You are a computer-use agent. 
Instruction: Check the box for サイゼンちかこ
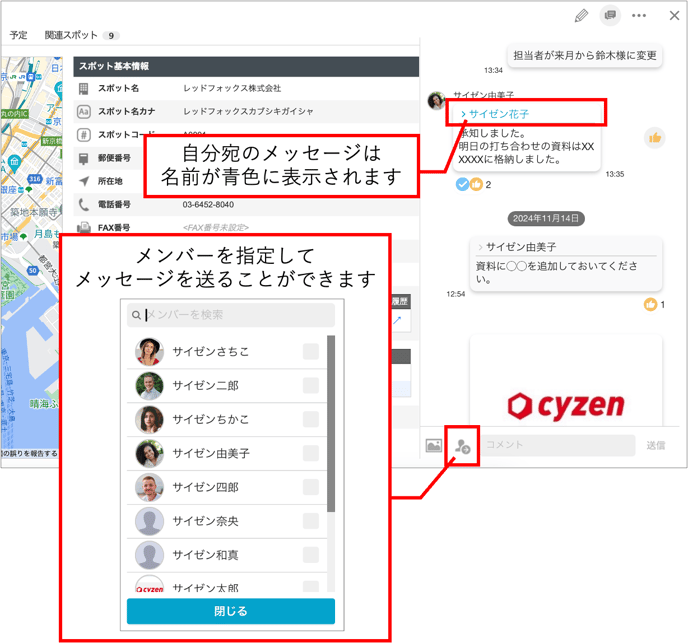coord(311,419)
